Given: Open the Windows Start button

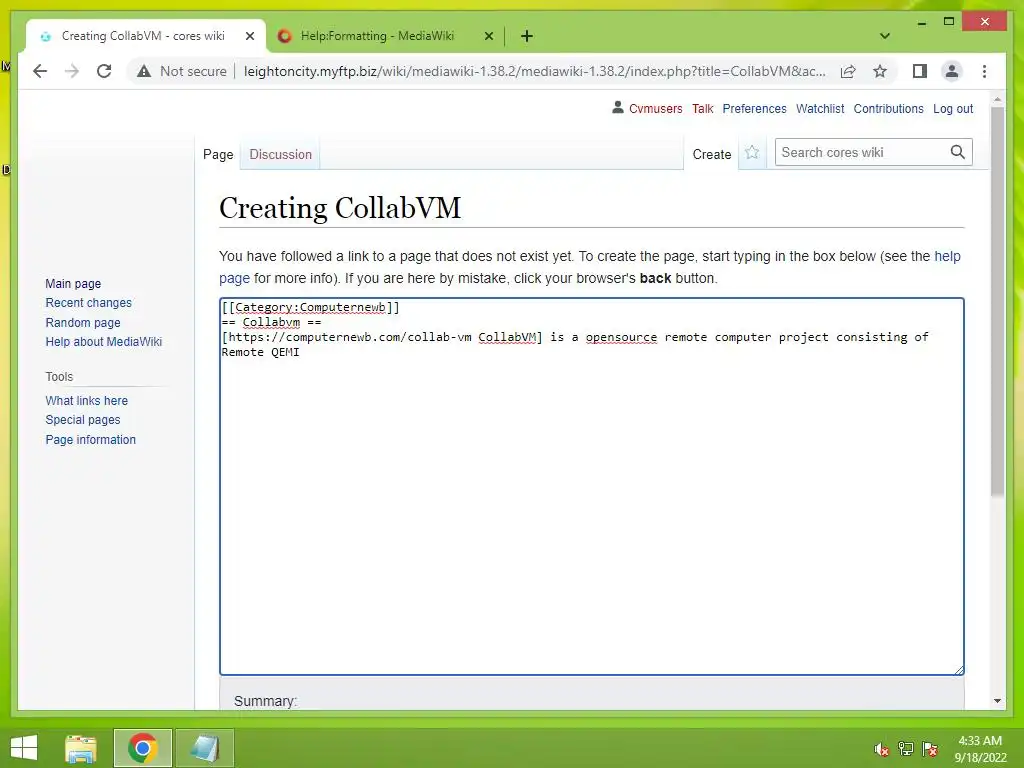Looking at the screenshot, I should (x=24, y=748).
